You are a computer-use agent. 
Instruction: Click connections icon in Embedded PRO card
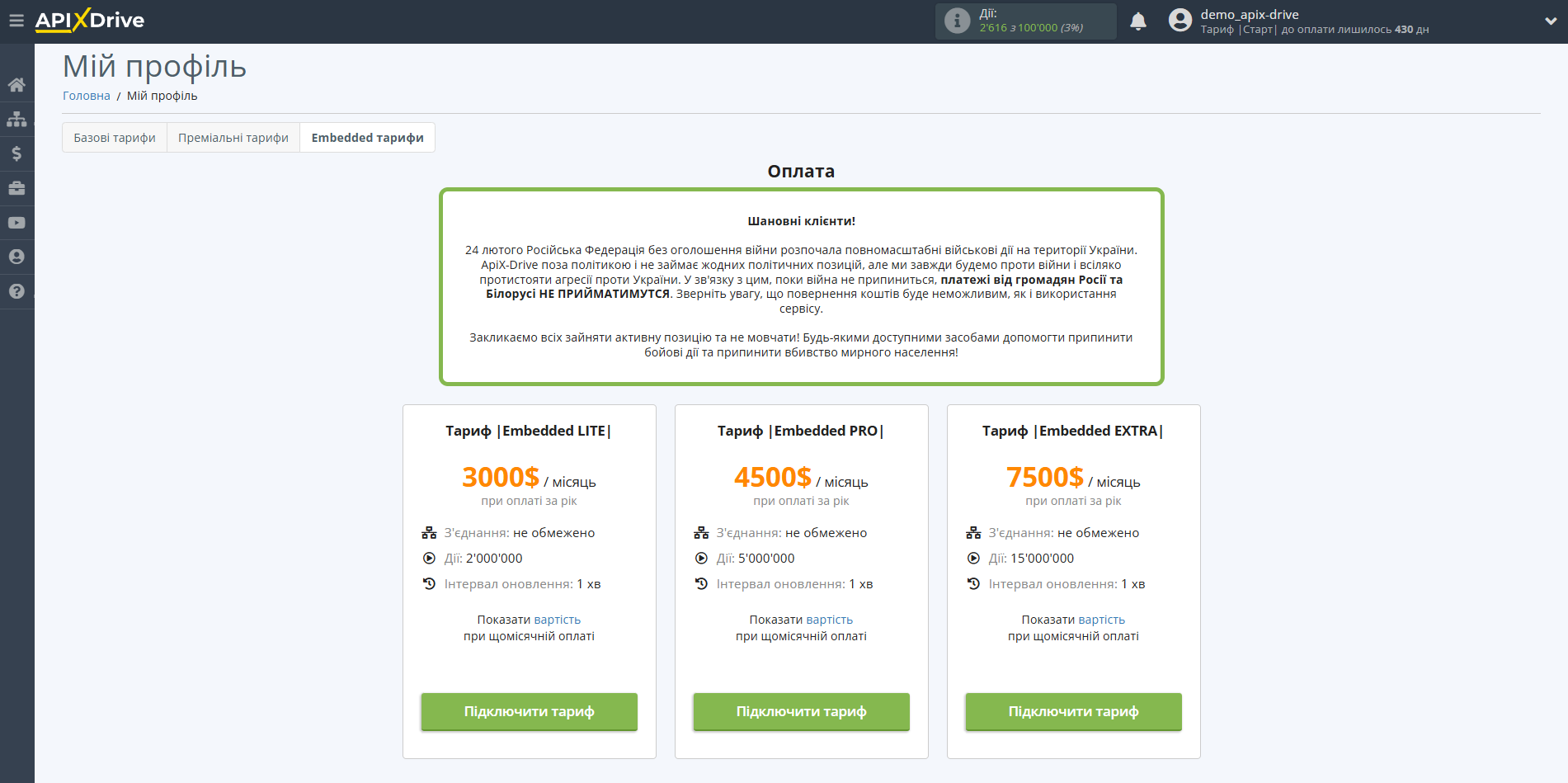tap(701, 533)
